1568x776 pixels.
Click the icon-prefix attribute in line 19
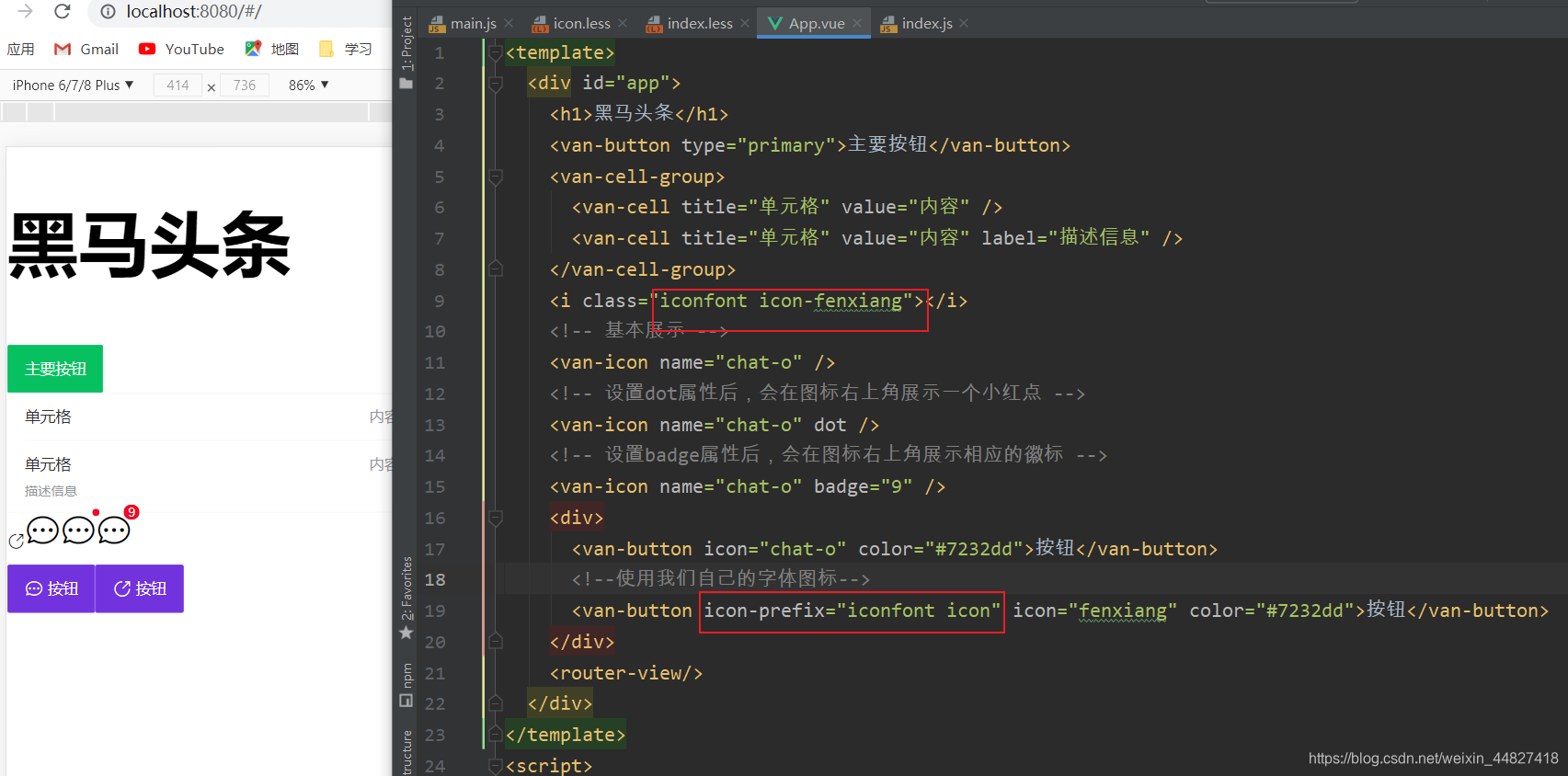click(852, 611)
